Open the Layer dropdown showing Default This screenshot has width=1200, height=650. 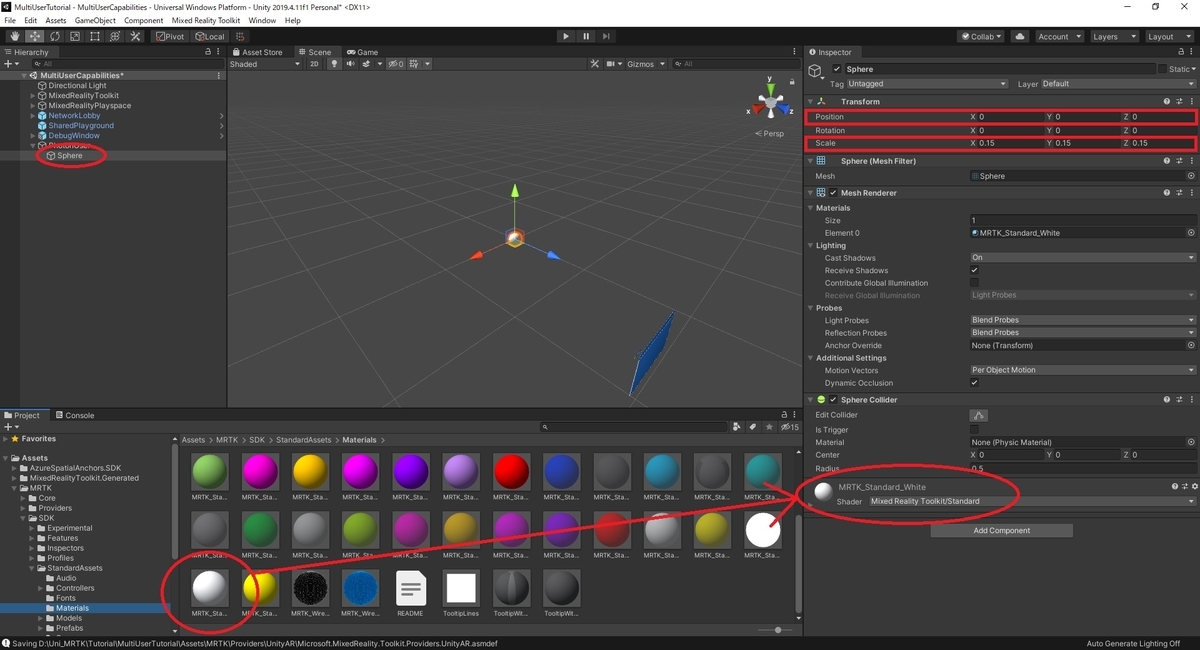(1118, 84)
